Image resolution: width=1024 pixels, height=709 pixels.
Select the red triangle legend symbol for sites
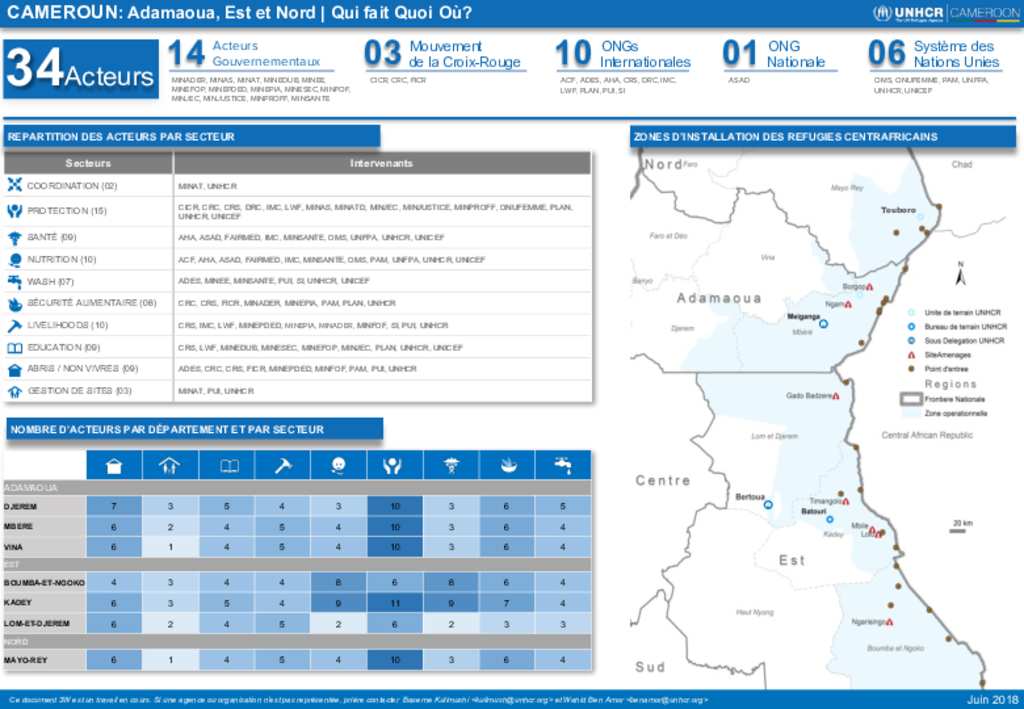(911, 355)
